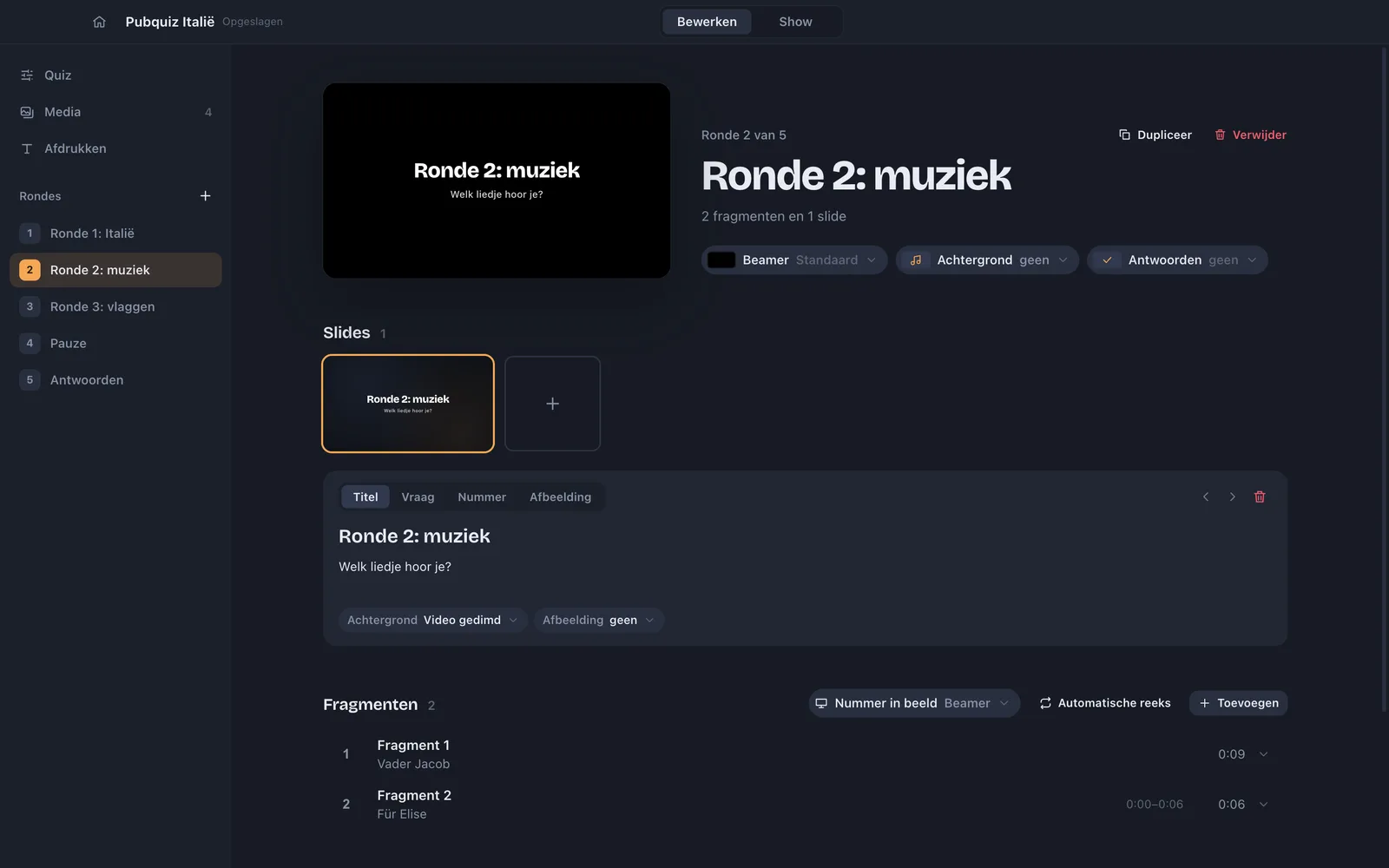Open the Afdrukken page
The image size is (1389, 868).
115,148
